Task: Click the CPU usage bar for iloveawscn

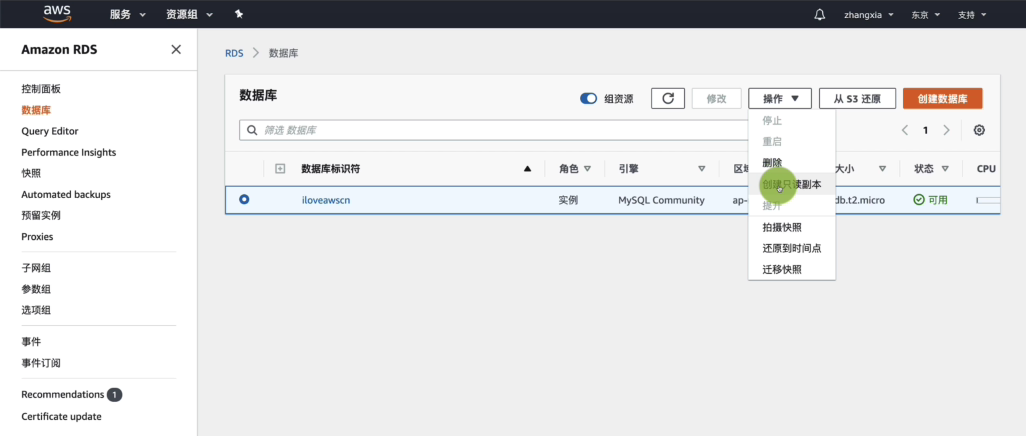Action: 988,200
